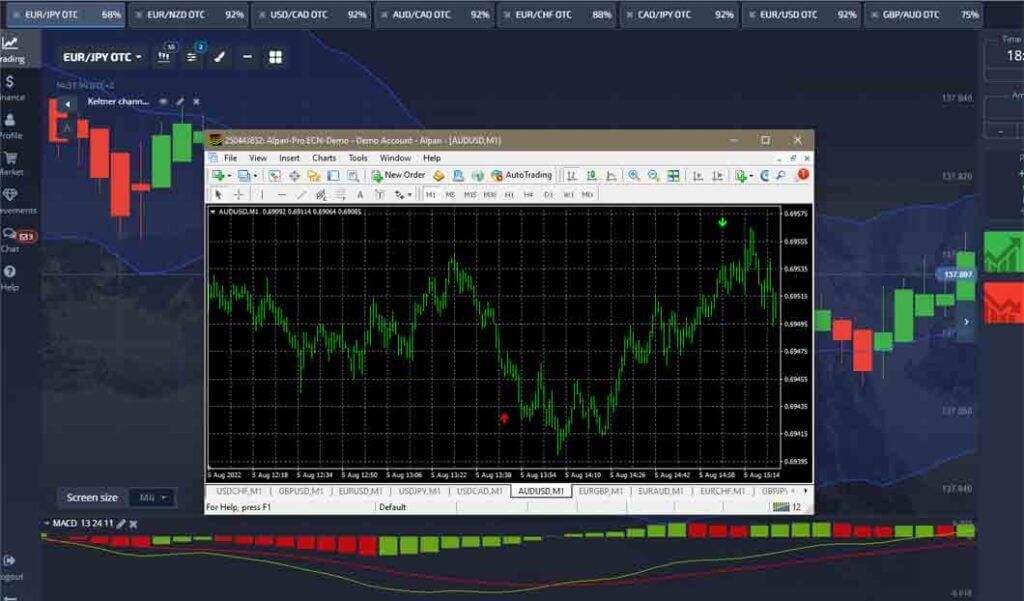Switch to EUR/CHF OTC tab
Image resolution: width=1024 pixels, height=601 pixels.
tap(556, 14)
